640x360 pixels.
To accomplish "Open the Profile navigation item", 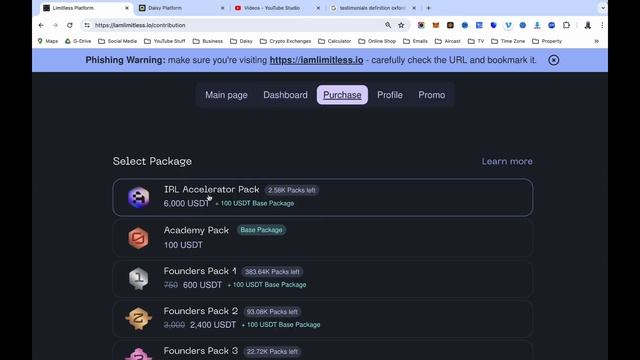I will (x=390, y=95).
